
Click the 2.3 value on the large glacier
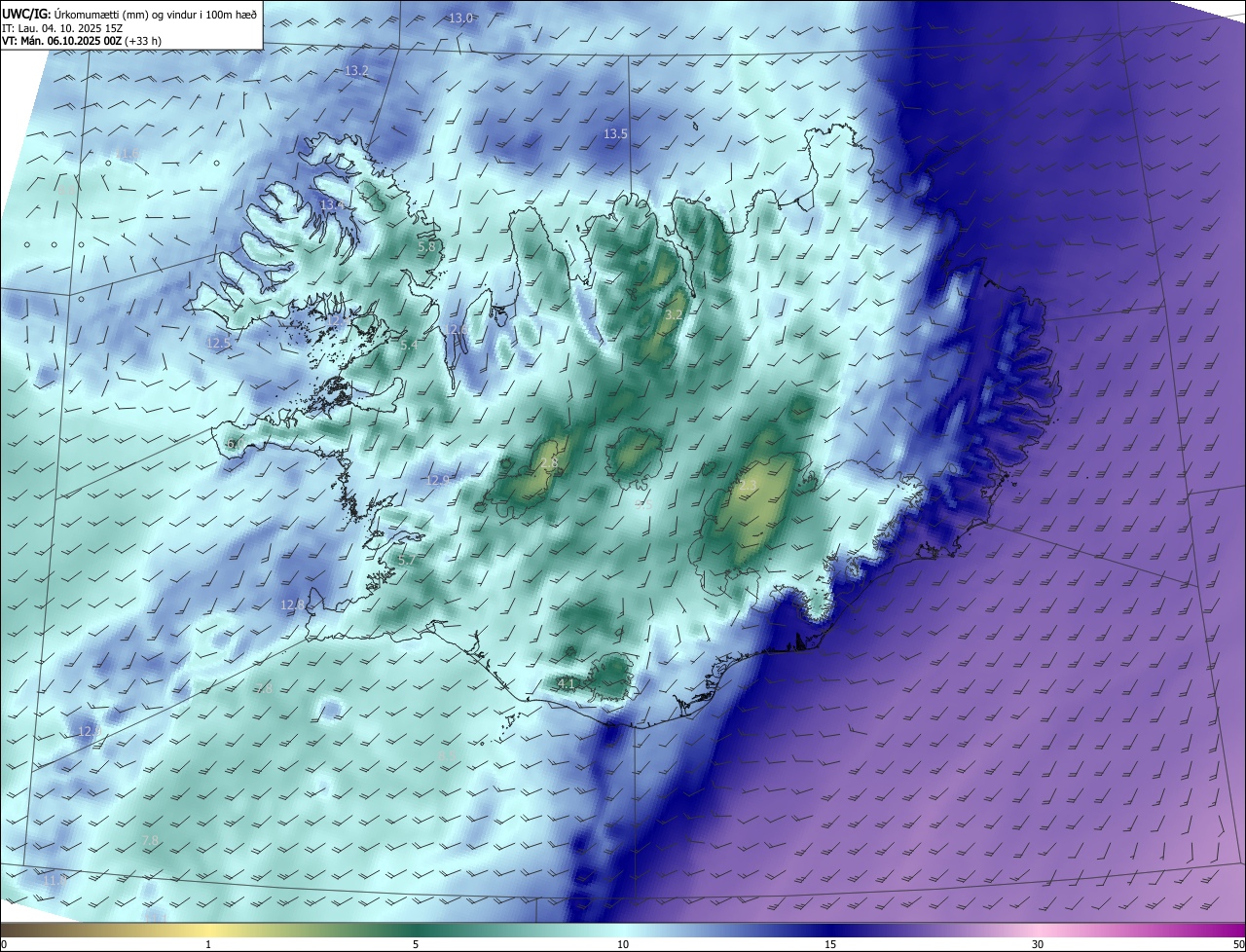(748, 485)
